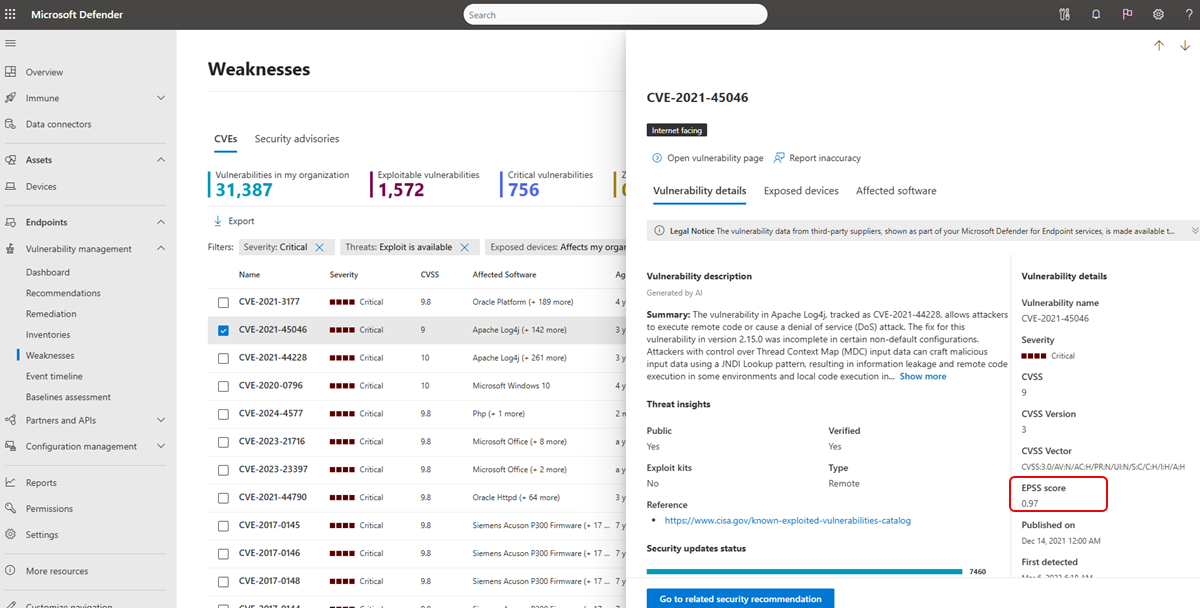The image size is (1200, 608).
Task: Open the app launcher waffle icon
Action: tap(11, 14)
